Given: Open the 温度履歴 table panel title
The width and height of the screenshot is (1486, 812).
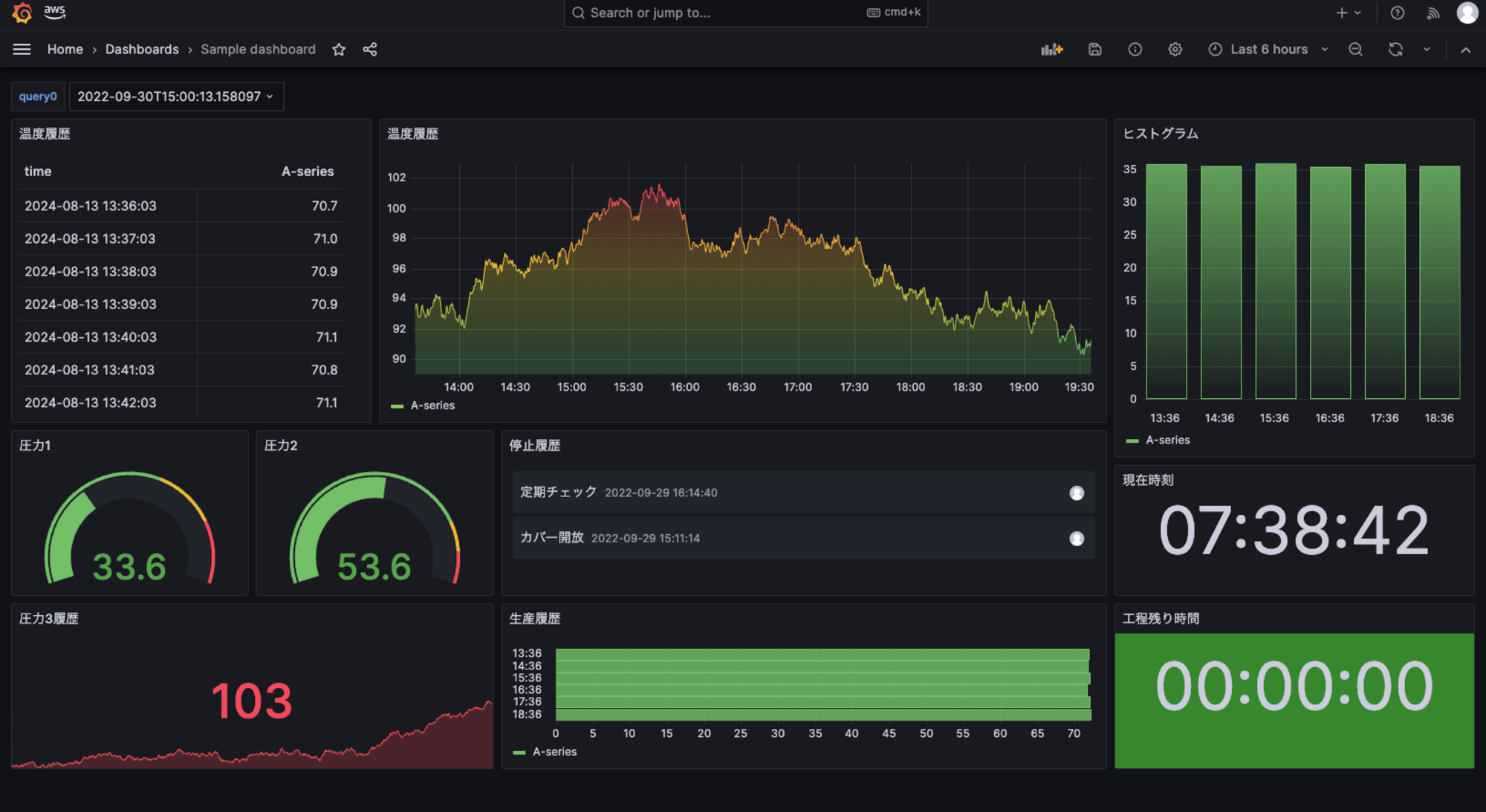Looking at the screenshot, I should point(45,134).
